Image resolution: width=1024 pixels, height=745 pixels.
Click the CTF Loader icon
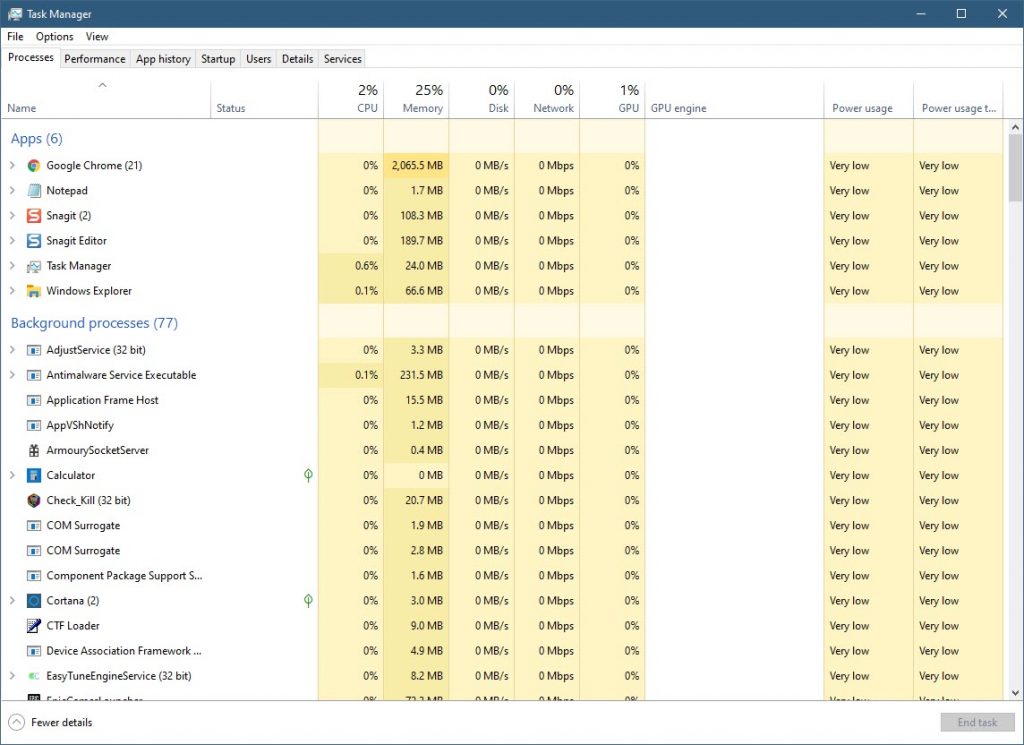pyautogui.click(x=34, y=626)
